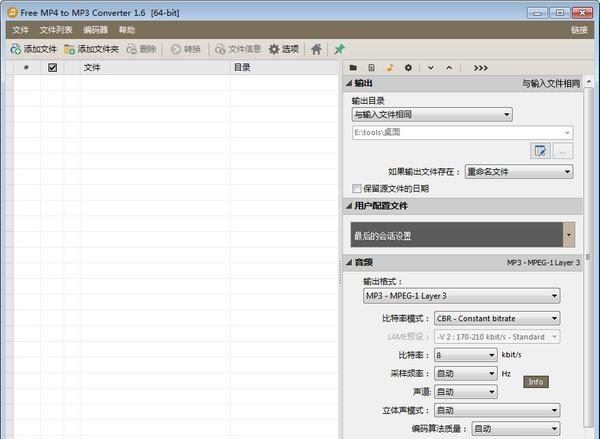
Task: Click the 添加文件夹 (add folder) toolbar button
Action: 91,49
